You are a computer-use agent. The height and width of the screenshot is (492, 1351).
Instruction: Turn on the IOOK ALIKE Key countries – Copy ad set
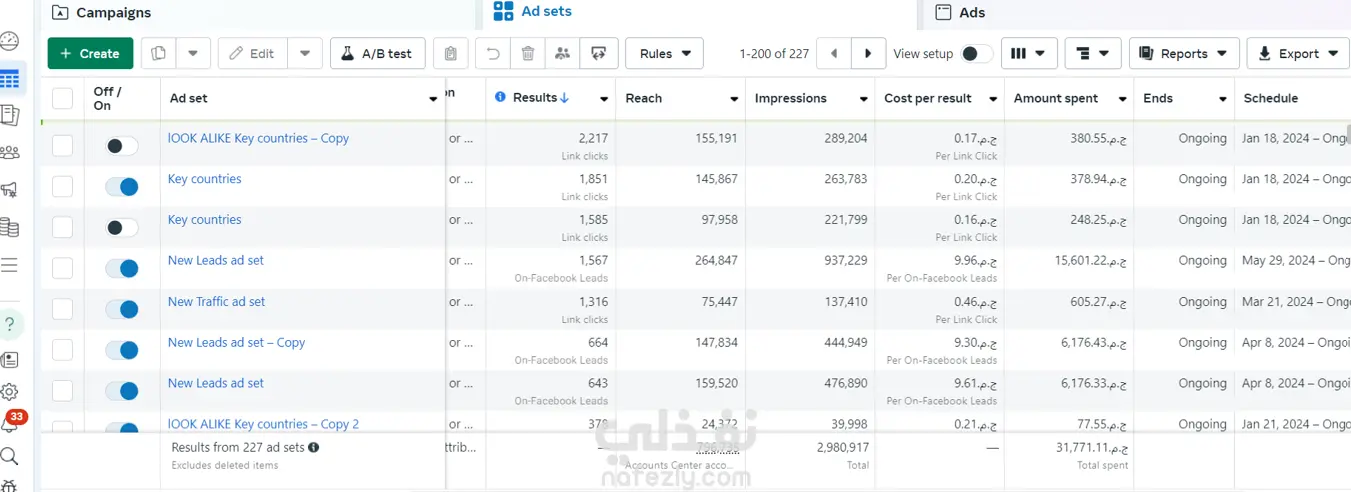coord(122,146)
